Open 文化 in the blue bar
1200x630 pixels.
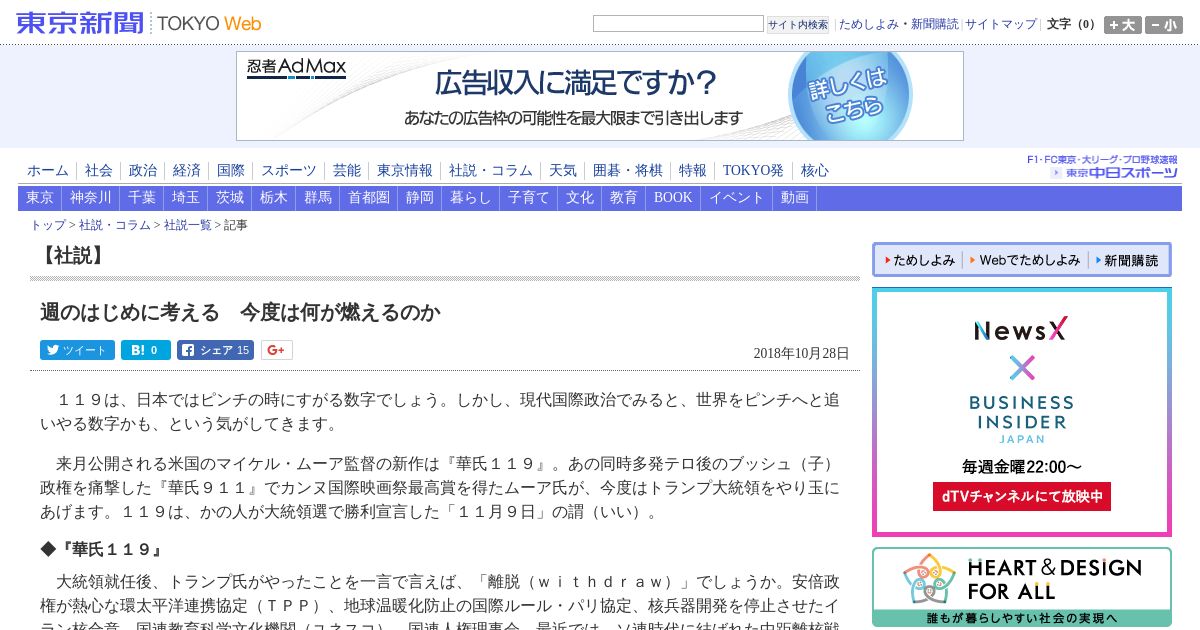click(x=580, y=198)
